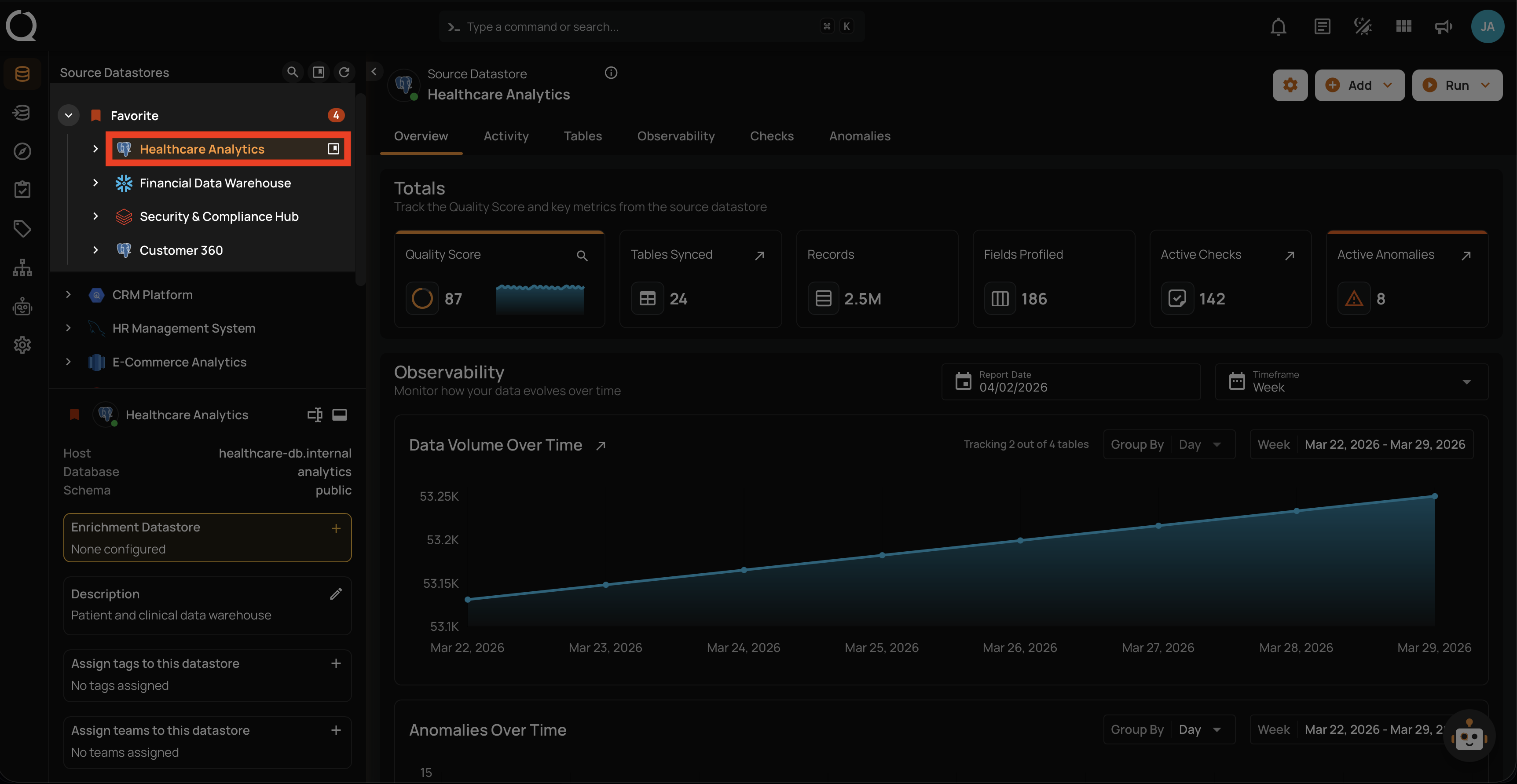Click the Quality Score progress ring
The width and height of the screenshot is (1517, 784).
(x=421, y=298)
